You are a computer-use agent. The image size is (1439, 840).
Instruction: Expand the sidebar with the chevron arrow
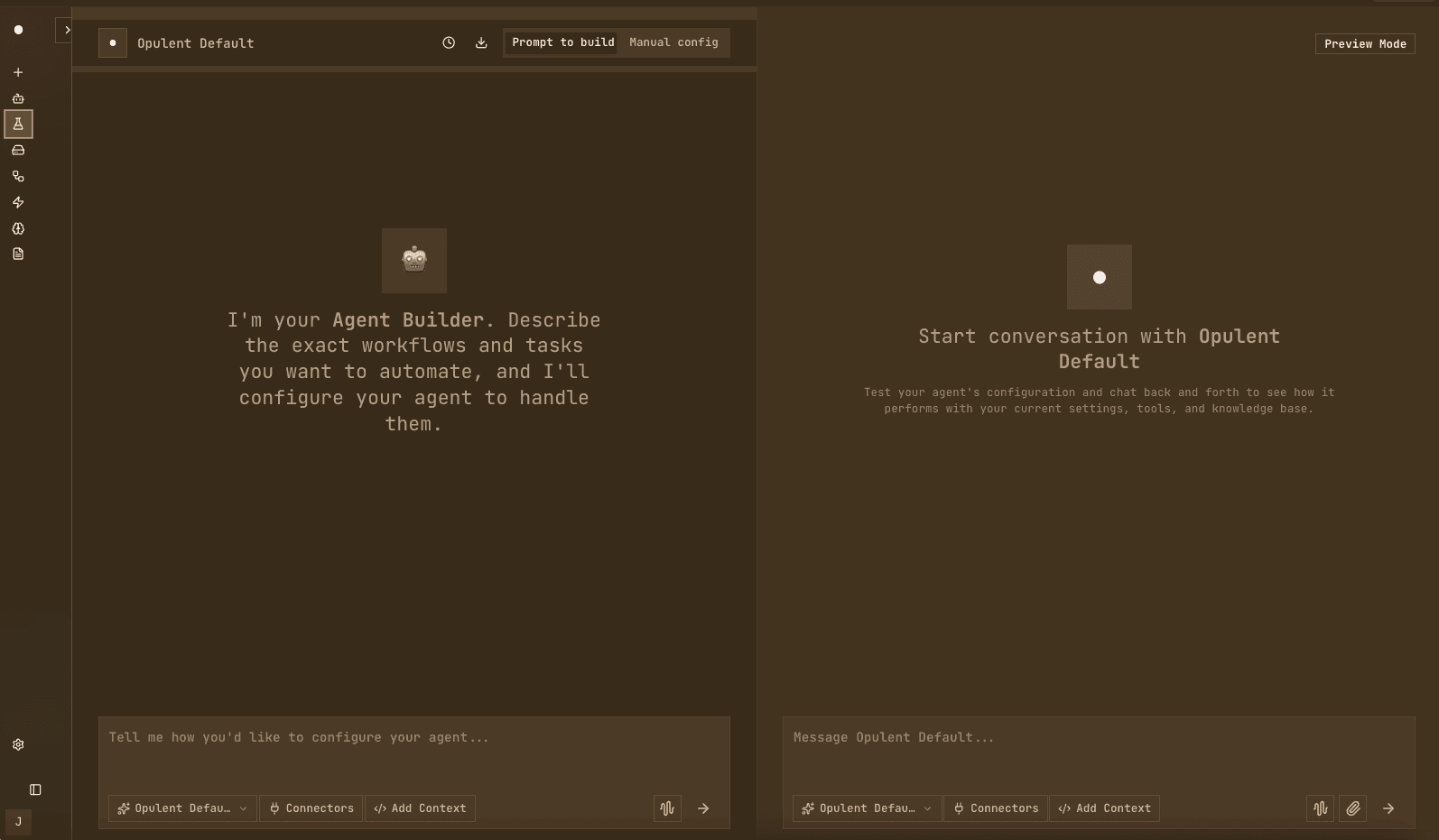coord(65,30)
